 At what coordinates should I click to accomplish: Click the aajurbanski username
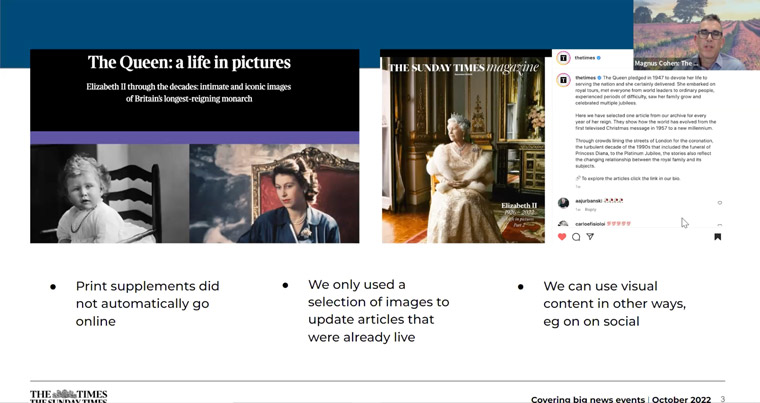point(588,201)
